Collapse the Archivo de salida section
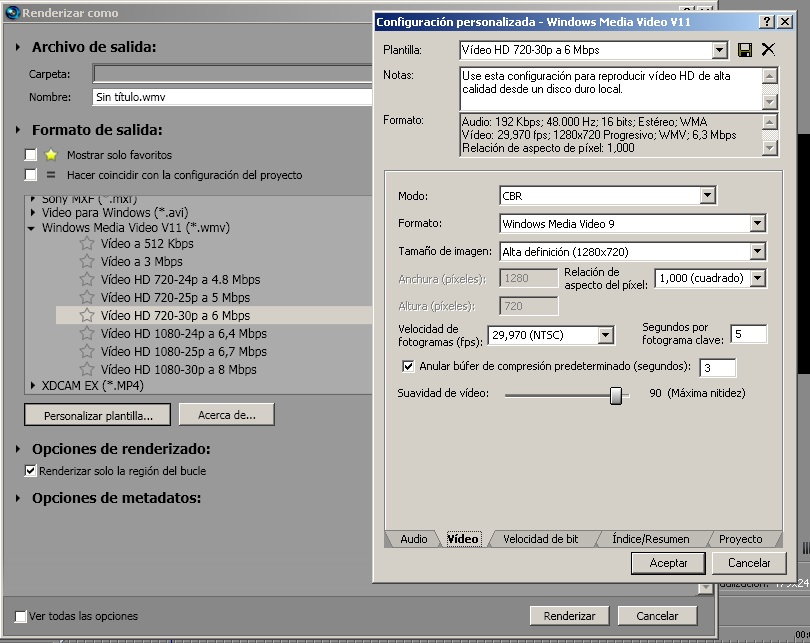 (x=18, y=47)
